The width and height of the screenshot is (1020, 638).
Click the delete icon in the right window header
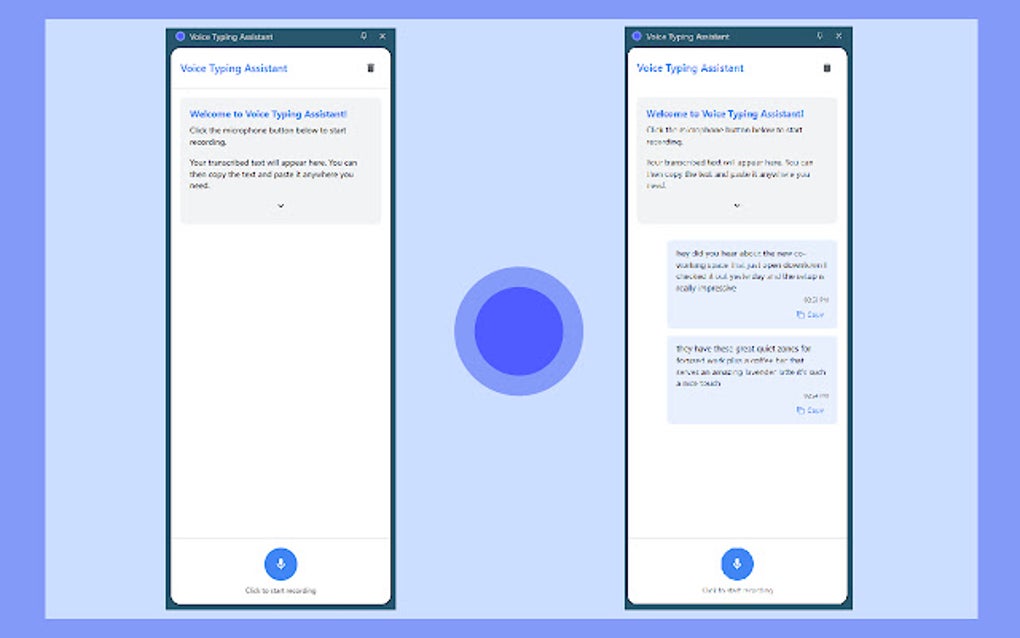(826, 68)
